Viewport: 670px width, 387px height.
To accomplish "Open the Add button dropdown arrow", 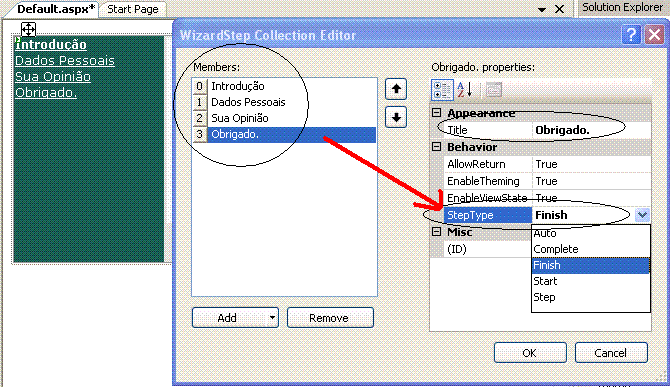I will (x=272, y=318).
